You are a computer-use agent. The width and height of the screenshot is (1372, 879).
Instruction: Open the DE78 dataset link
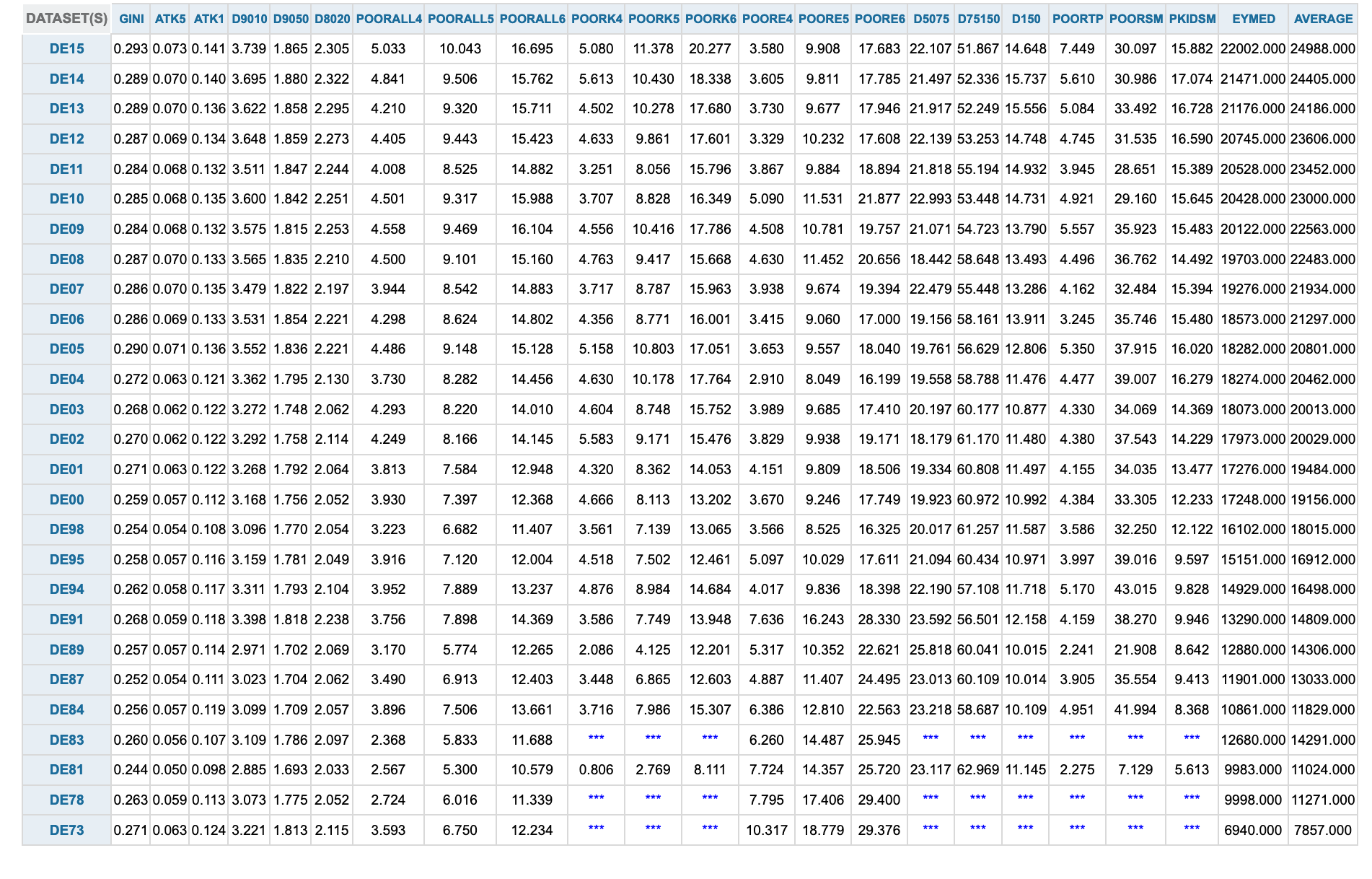click(66, 800)
